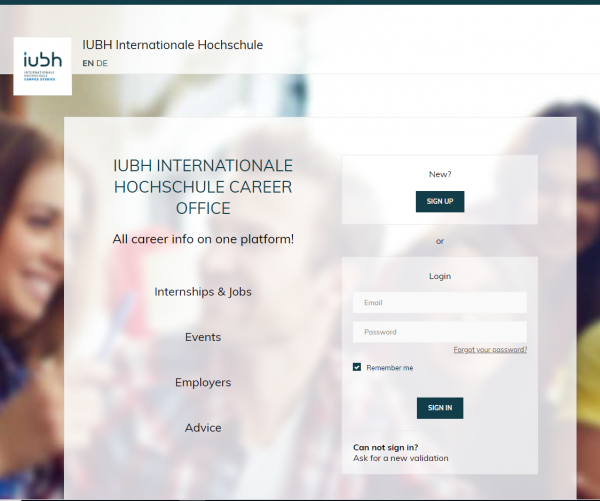The image size is (600, 501).
Task: Click the SIGN UP button
Action: 440,201
